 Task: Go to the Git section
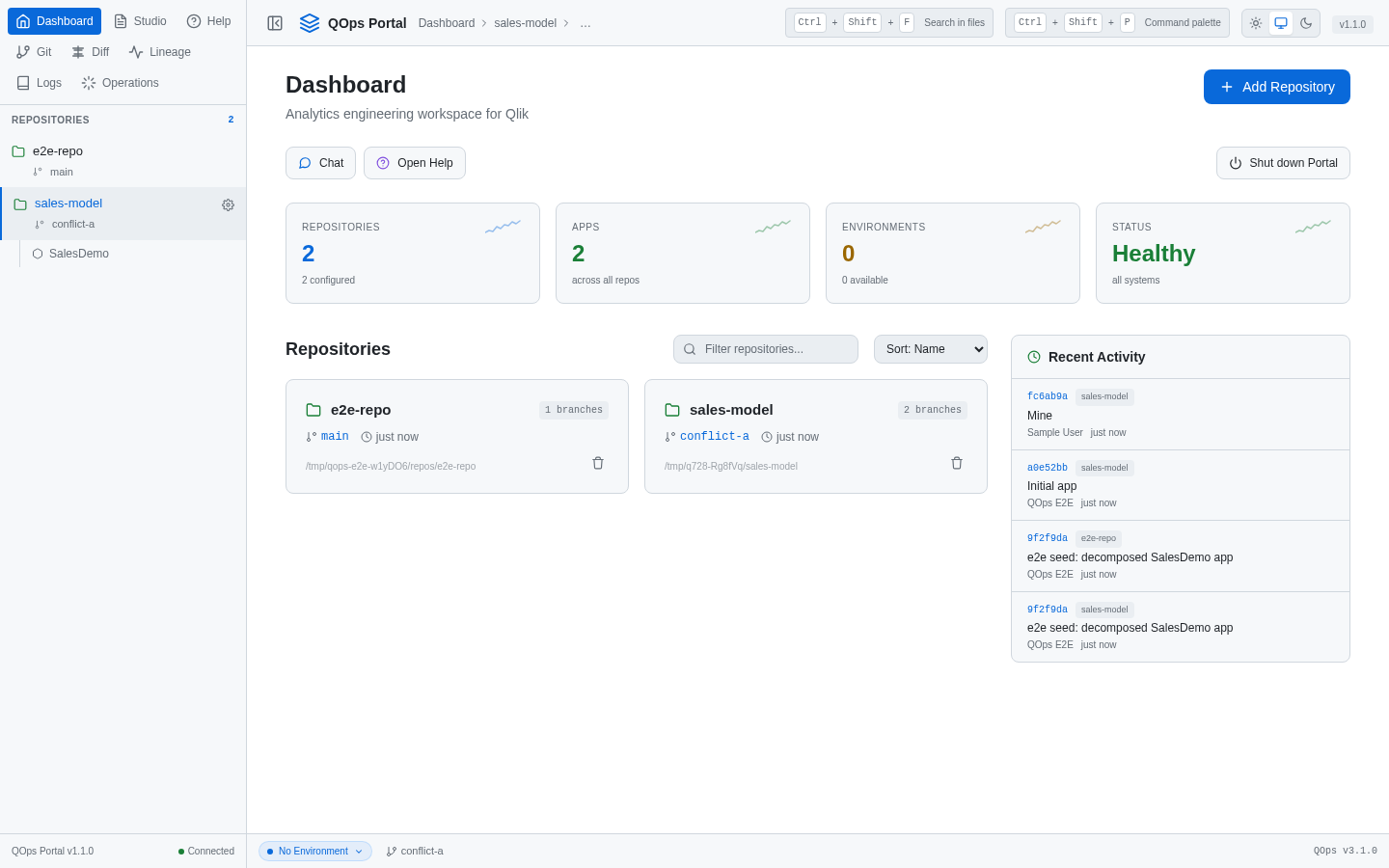[34, 52]
